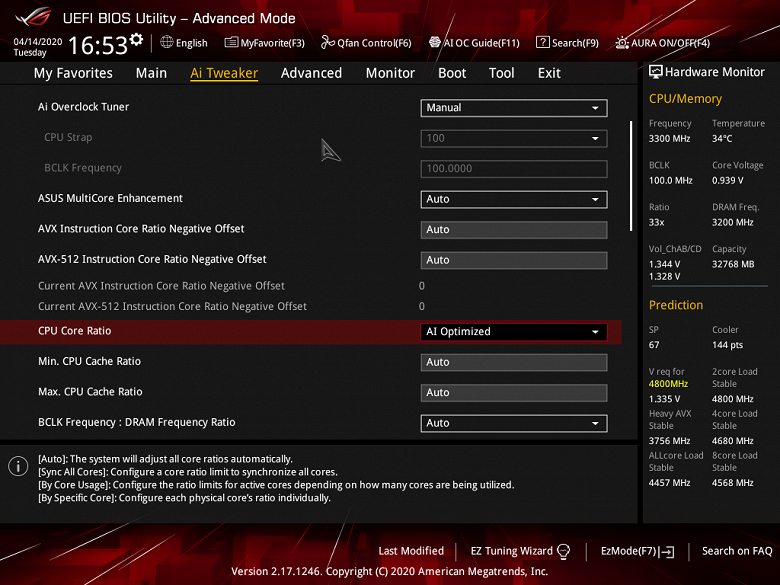Toggle AURA lighting sun icon
780x585 pixels.
[x=622, y=43]
